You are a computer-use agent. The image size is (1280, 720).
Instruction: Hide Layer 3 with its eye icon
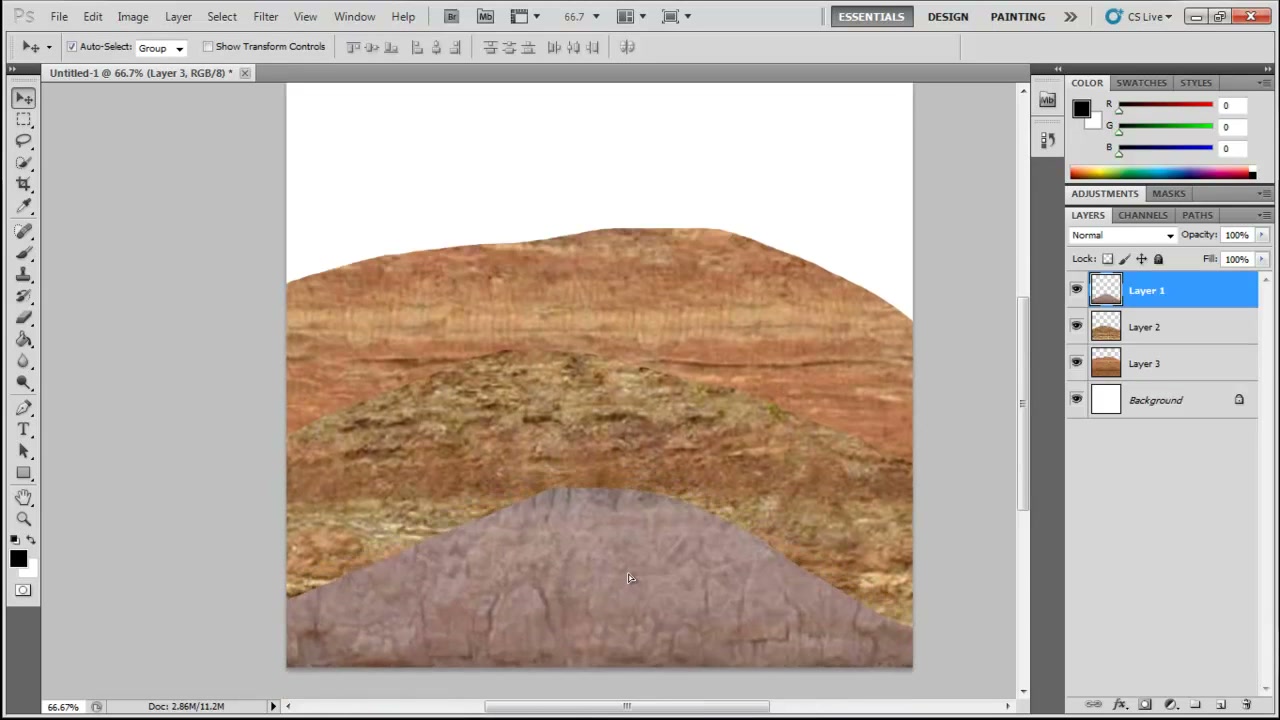1076,363
